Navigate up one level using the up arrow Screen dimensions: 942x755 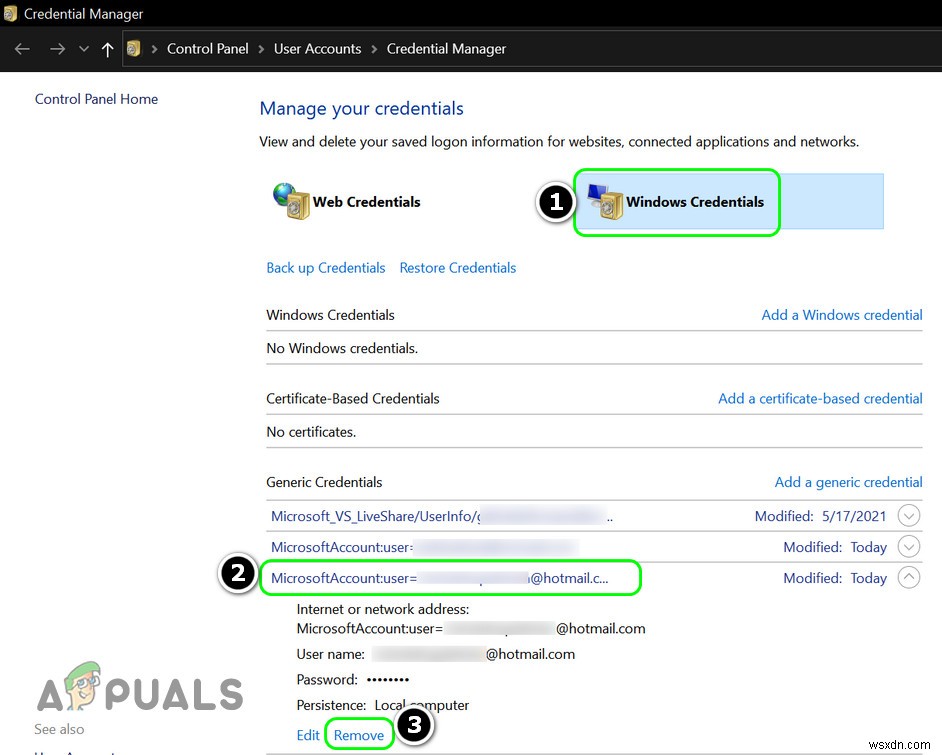tap(107, 48)
